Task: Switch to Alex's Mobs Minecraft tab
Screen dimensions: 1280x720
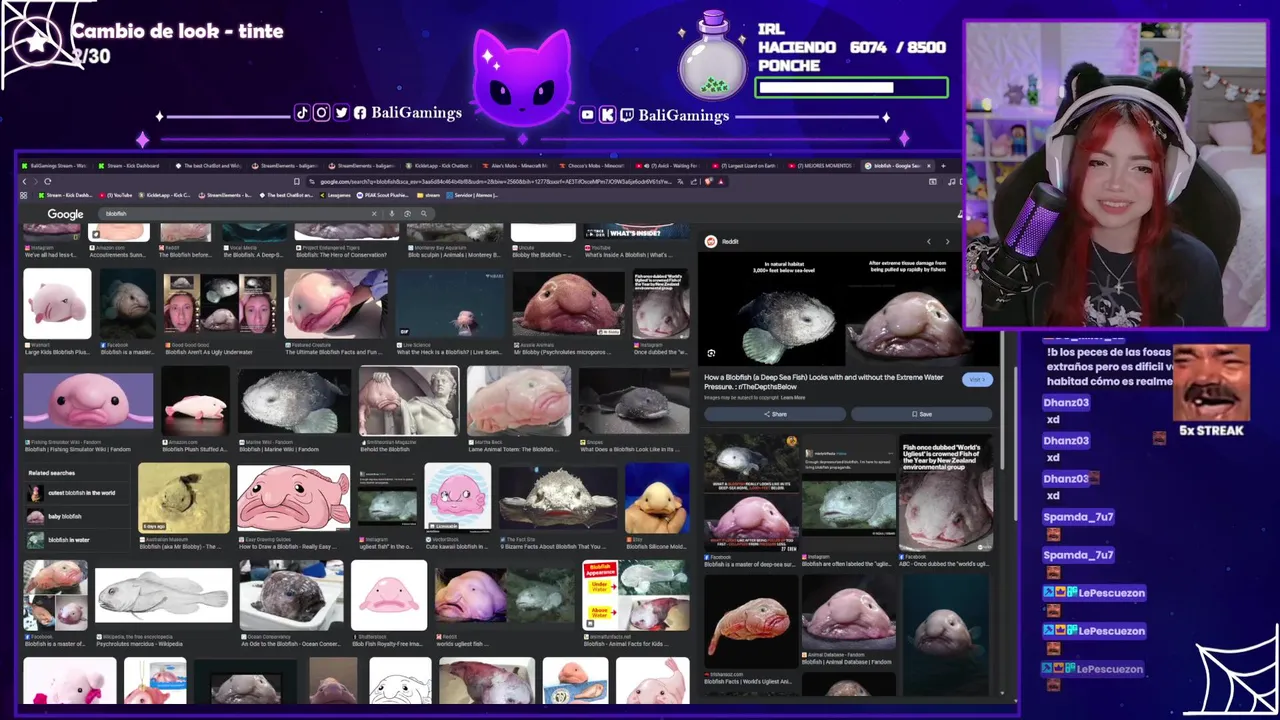Action: [514, 166]
